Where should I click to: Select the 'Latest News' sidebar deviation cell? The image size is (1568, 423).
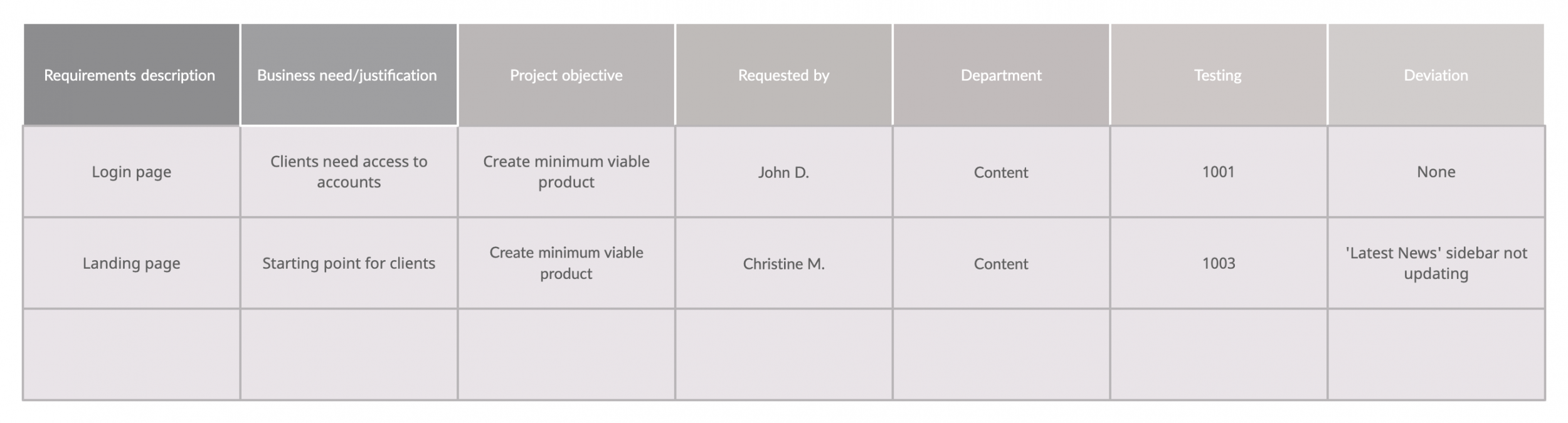pos(1436,263)
